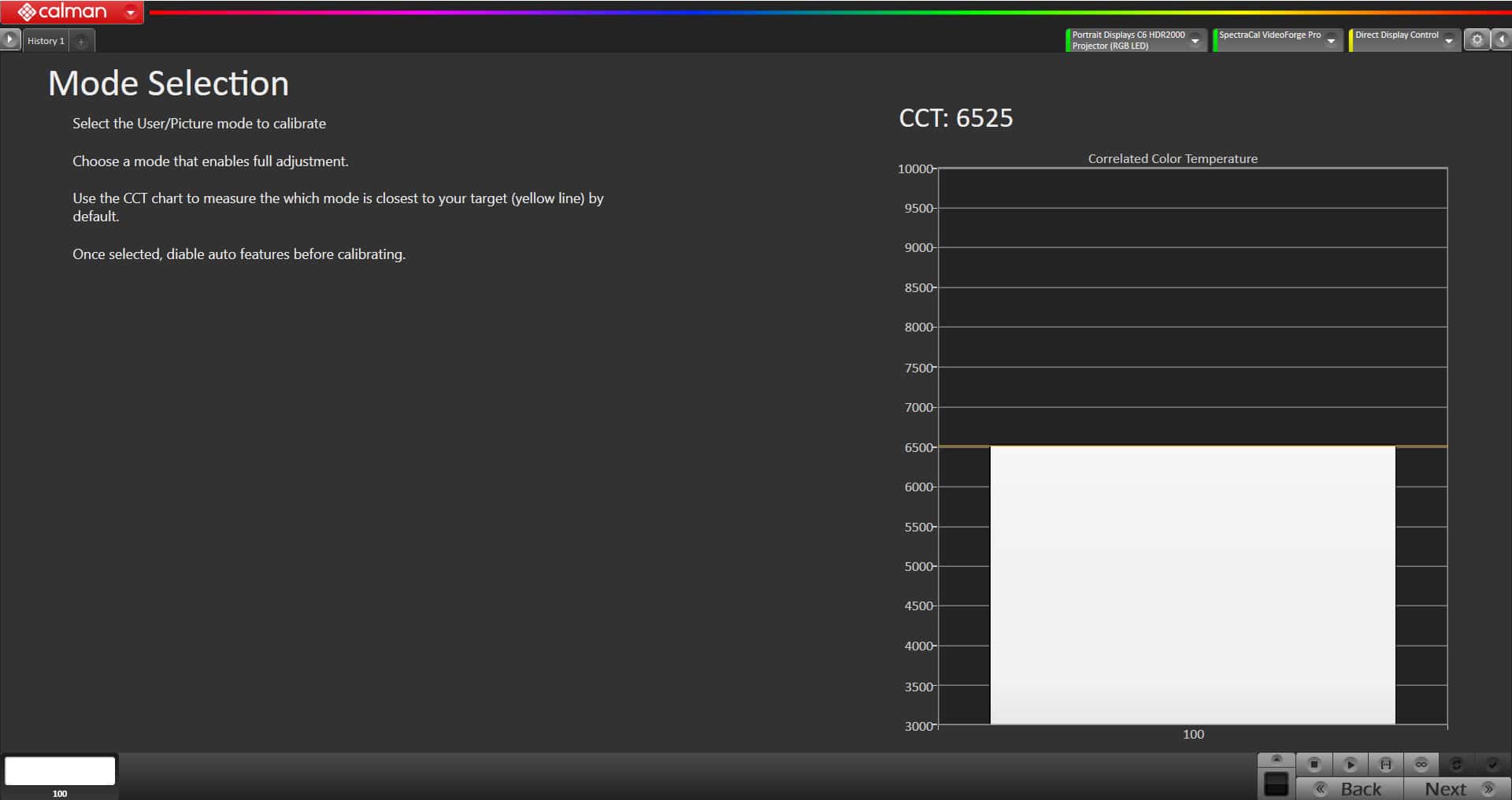Viewport: 1512px width, 800px height.
Task: Go to the Next workflow step
Action: pos(1457,788)
